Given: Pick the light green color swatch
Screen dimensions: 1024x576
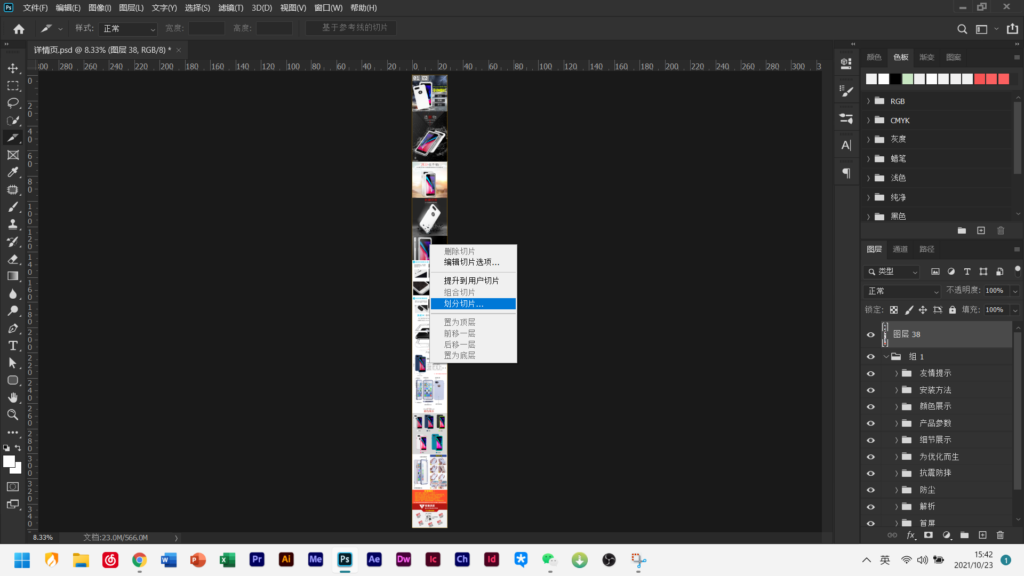Looking at the screenshot, I should 907,79.
